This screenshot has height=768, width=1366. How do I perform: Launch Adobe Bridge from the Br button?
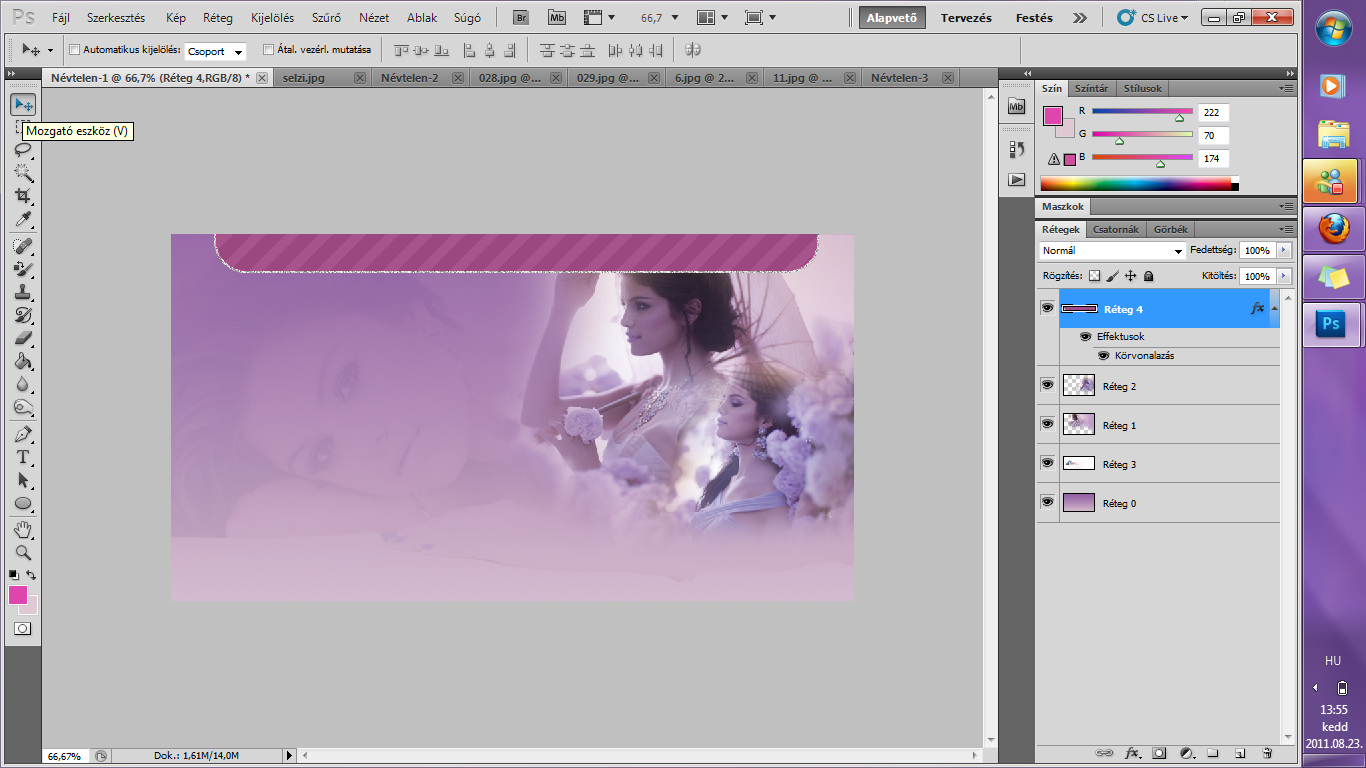pos(520,18)
